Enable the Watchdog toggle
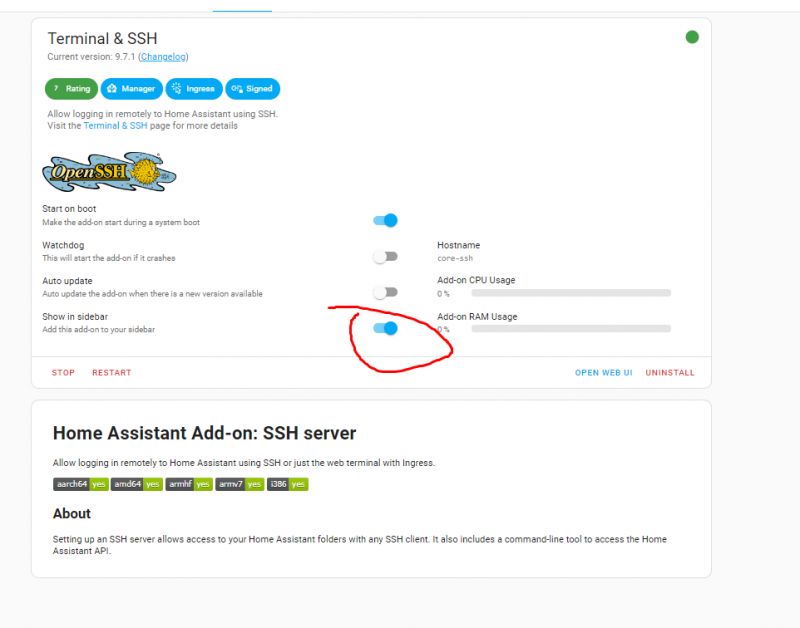 coord(383,255)
